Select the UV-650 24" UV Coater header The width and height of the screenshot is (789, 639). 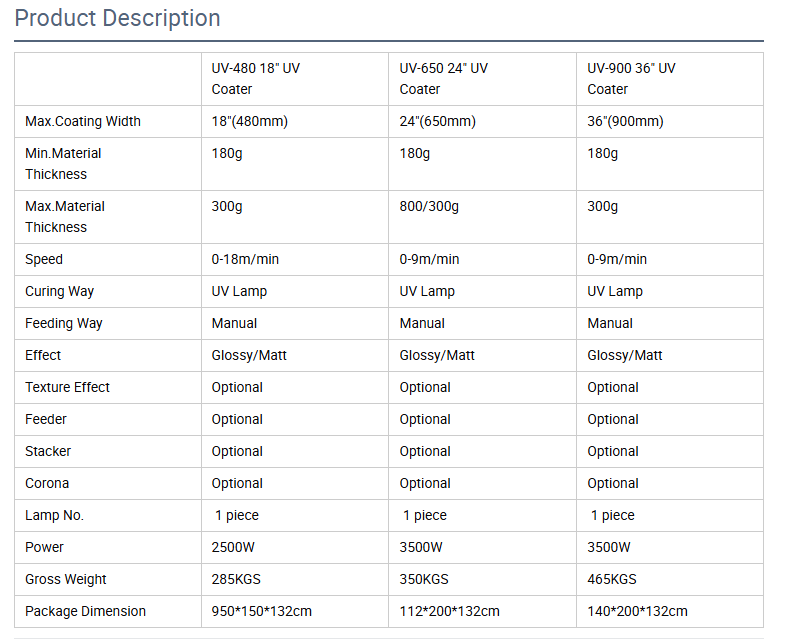click(x=443, y=78)
